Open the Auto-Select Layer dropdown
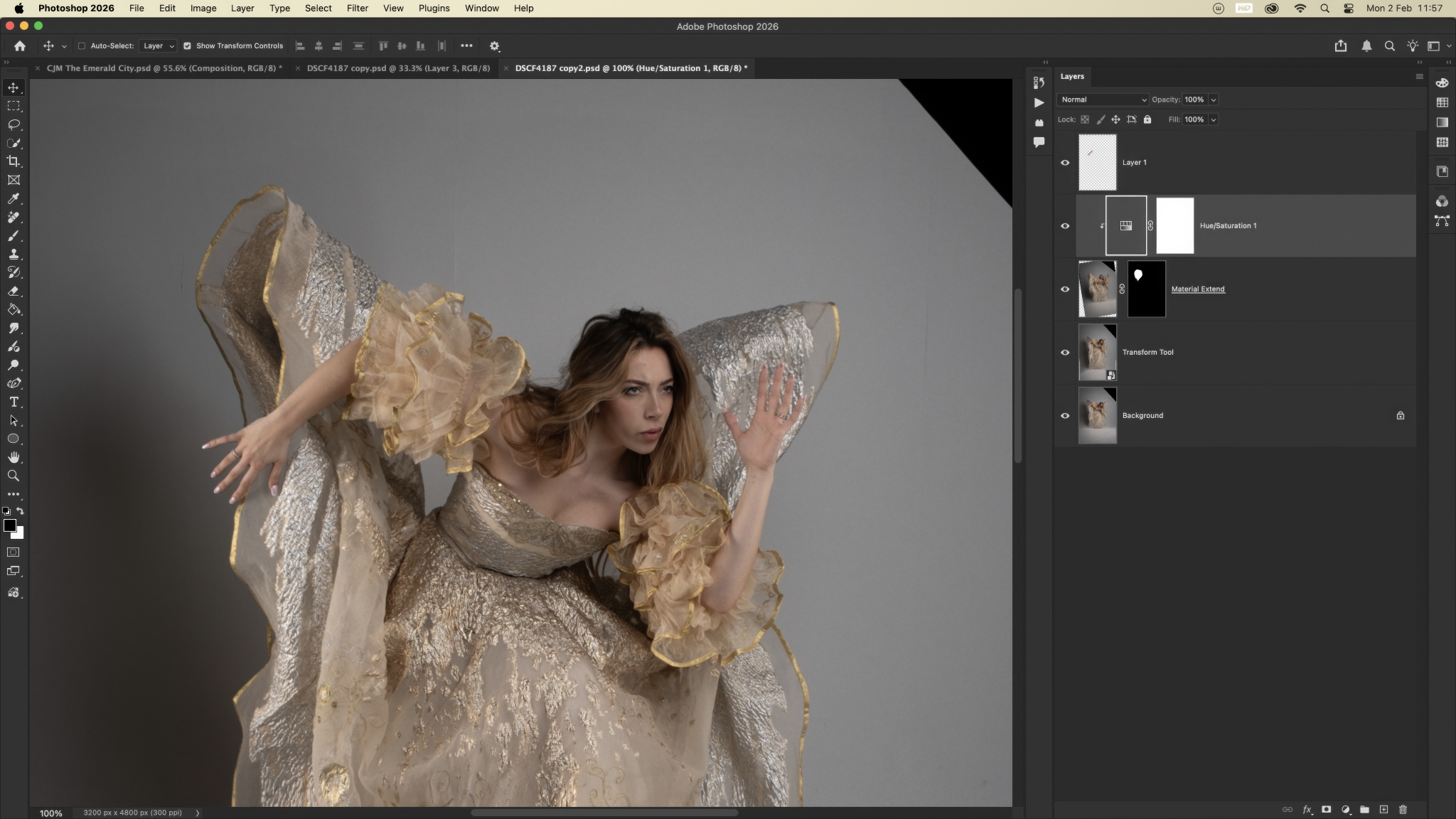1456x819 pixels. point(158,45)
